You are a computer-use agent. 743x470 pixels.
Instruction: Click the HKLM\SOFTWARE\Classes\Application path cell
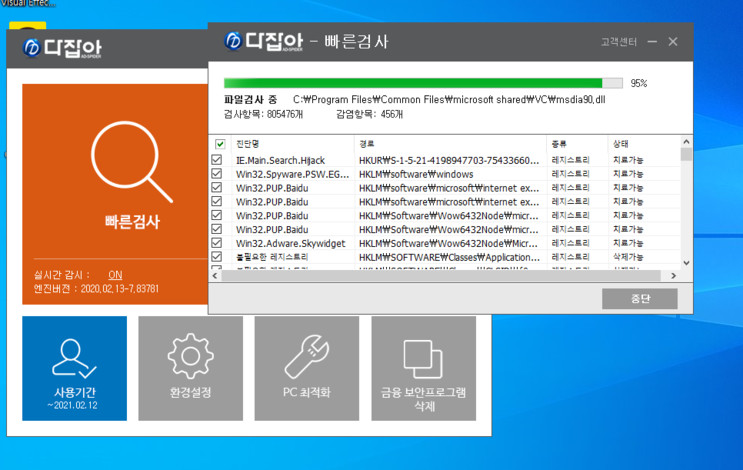point(449,257)
